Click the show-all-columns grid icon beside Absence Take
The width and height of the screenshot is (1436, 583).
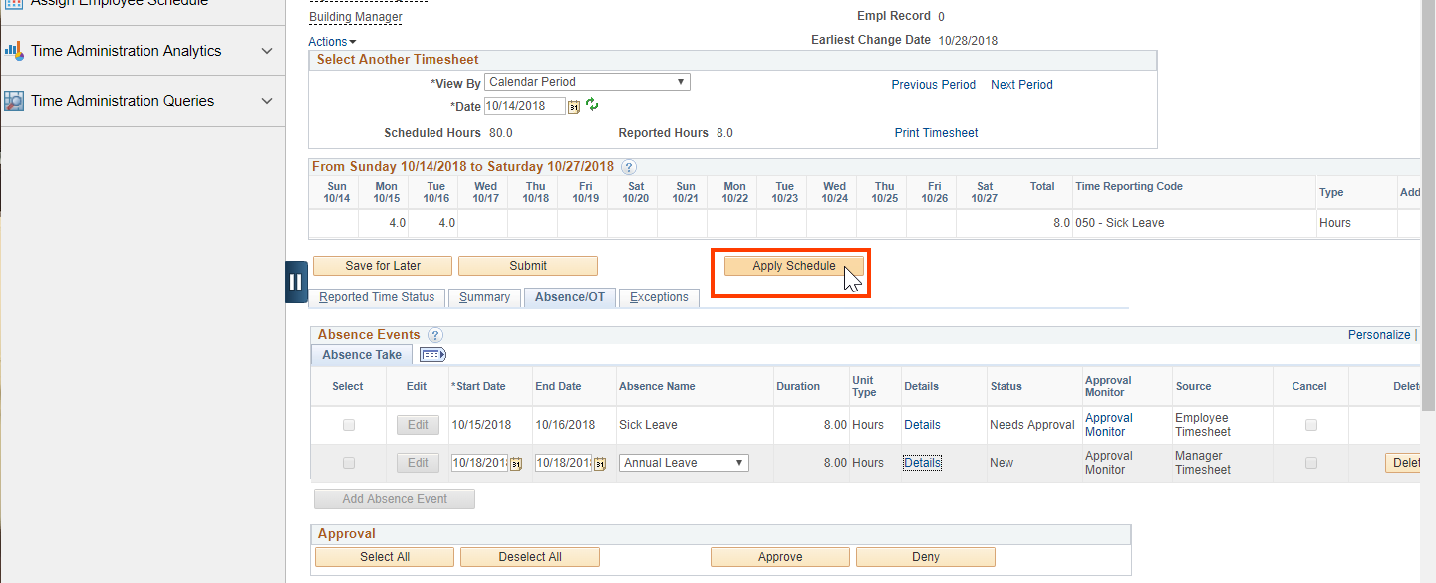(x=432, y=354)
